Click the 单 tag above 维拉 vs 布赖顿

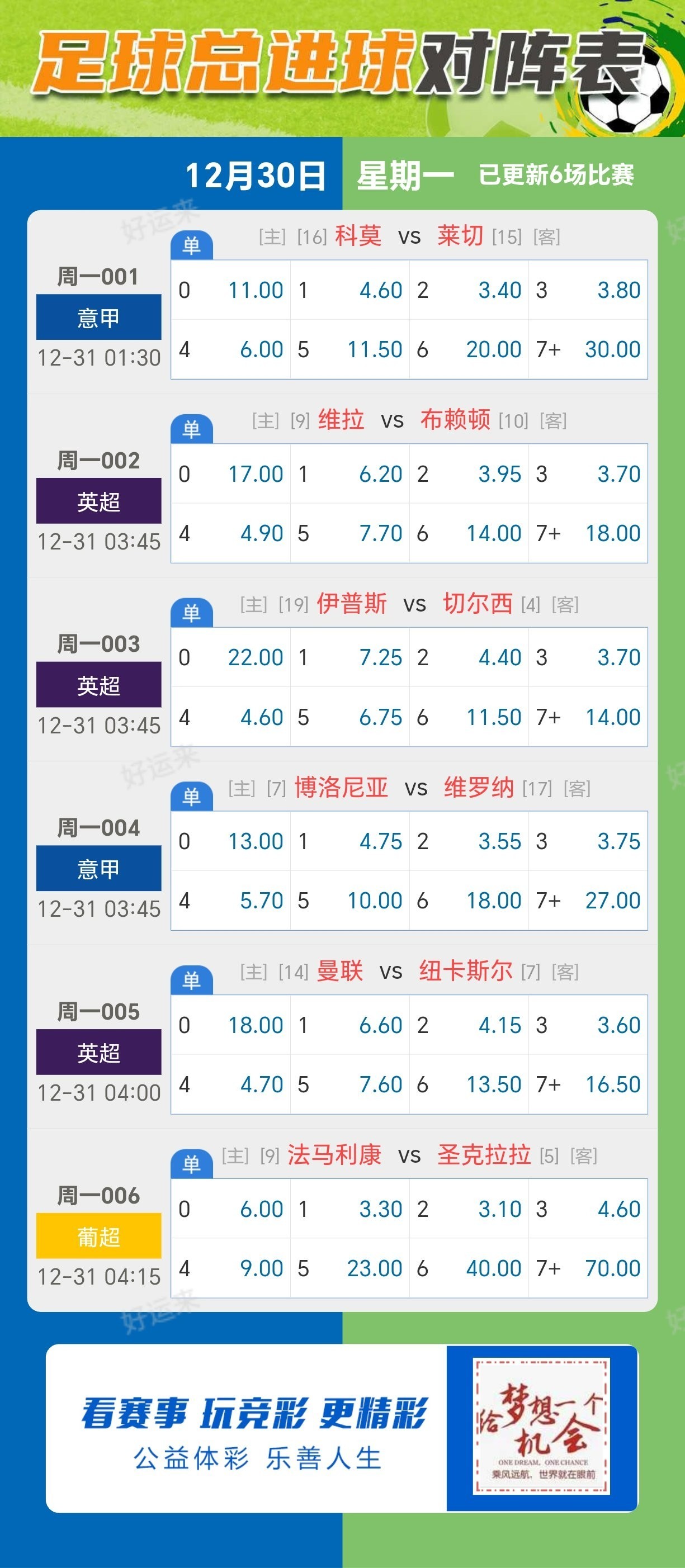point(191,429)
